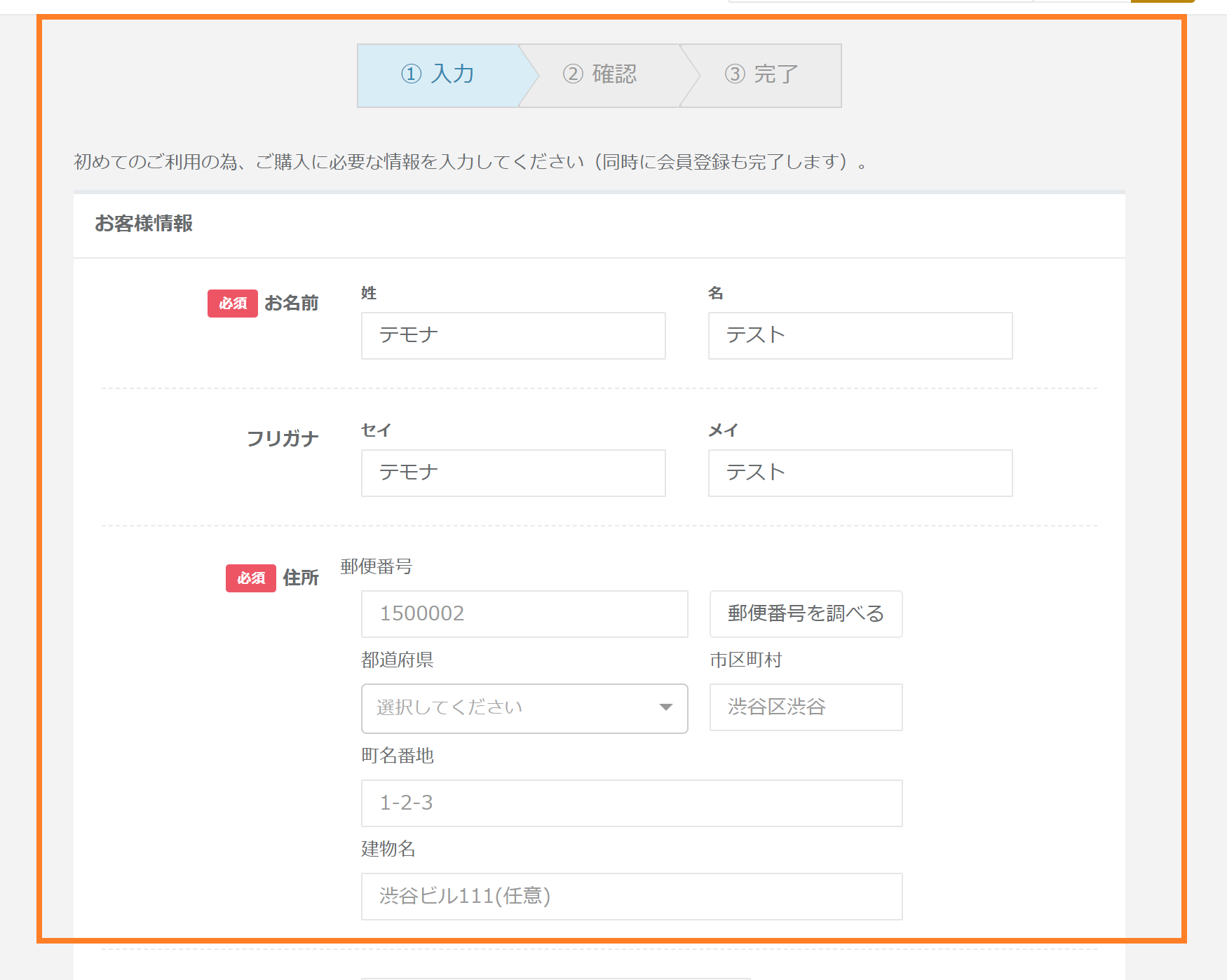Click the 住所 row label
Image resolution: width=1227 pixels, height=980 pixels.
coord(300,578)
